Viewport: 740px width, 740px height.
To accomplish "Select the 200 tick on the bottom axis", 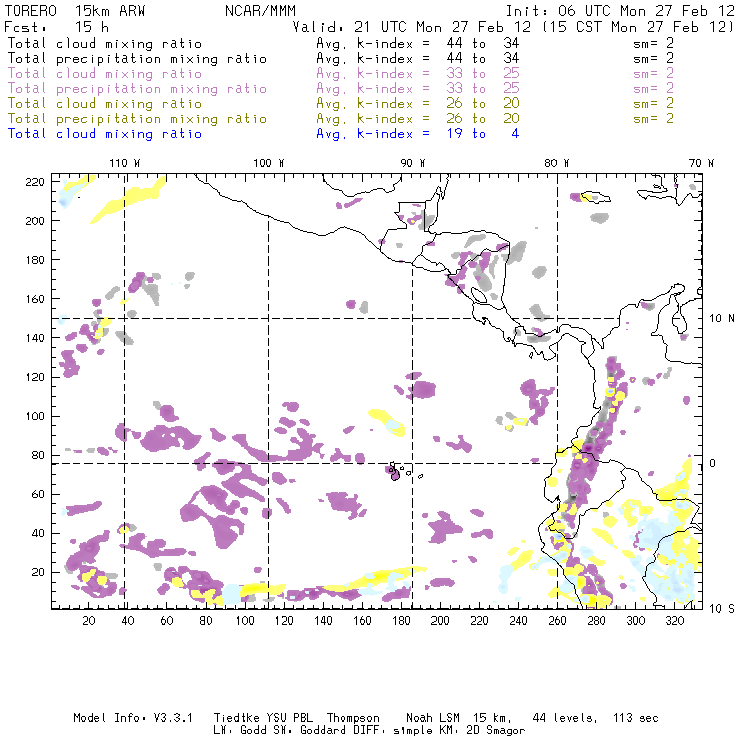I will coord(440,621).
